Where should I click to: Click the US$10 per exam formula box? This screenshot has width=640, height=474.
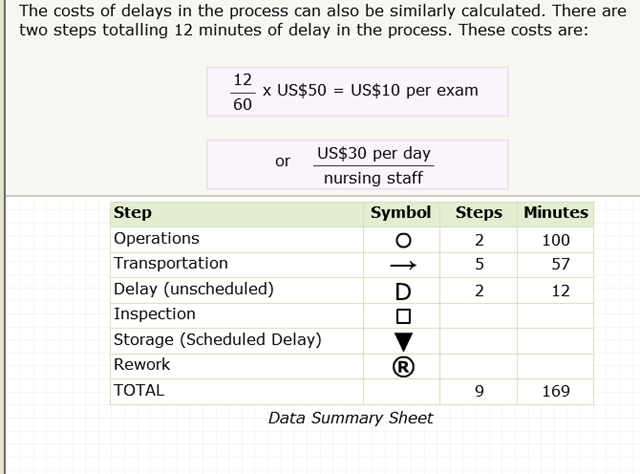pyautogui.click(x=357, y=92)
